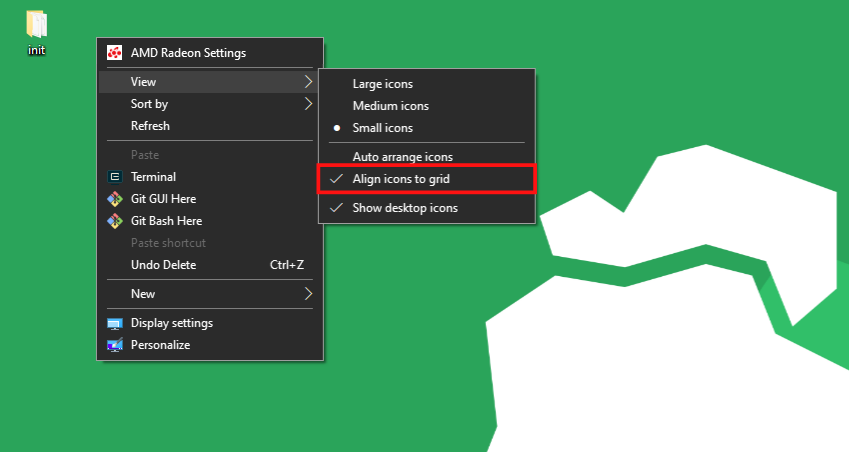Enable Auto arrange icons

(x=427, y=157)
